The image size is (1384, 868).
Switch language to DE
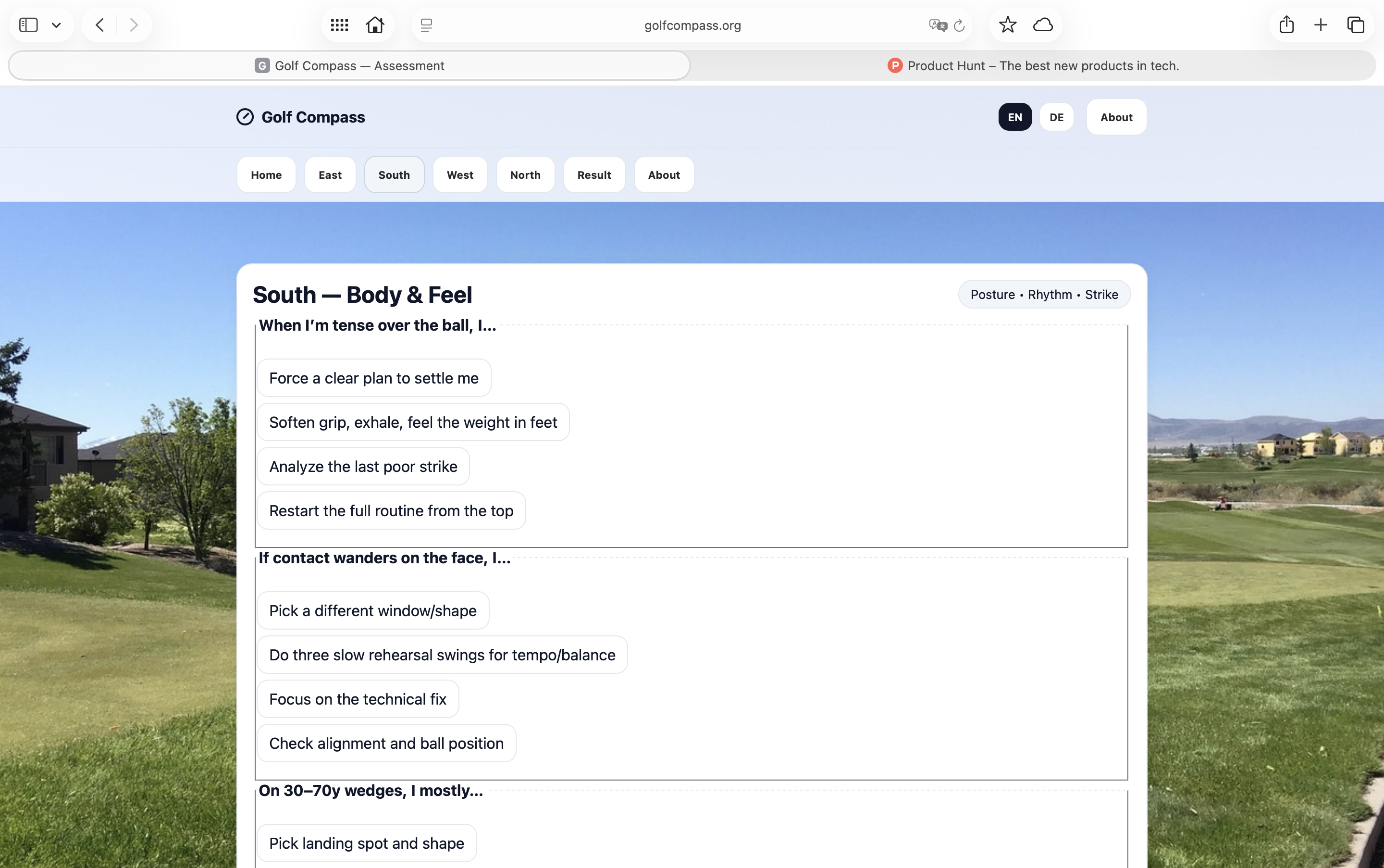[x=1056, y=116]
